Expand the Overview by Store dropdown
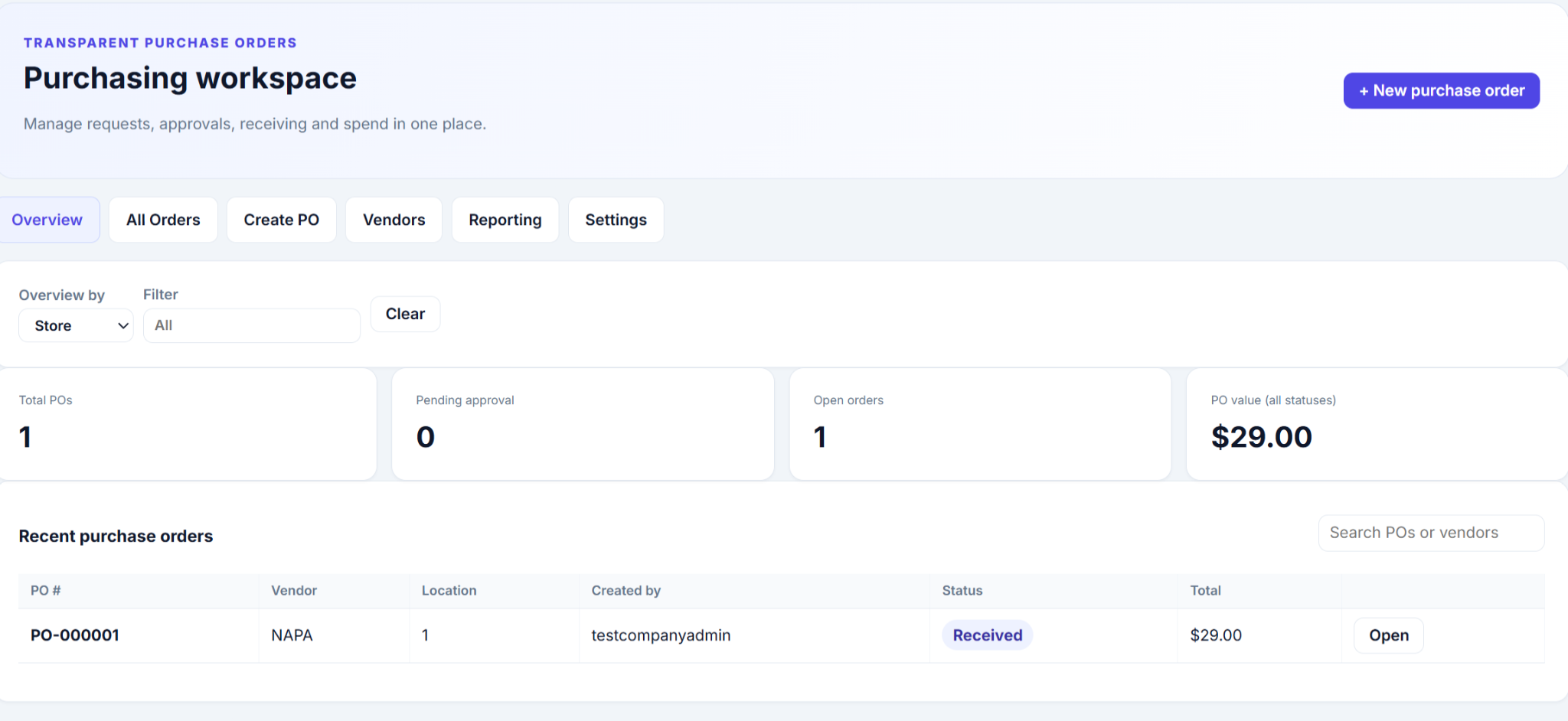 click(x=76, y=325)
